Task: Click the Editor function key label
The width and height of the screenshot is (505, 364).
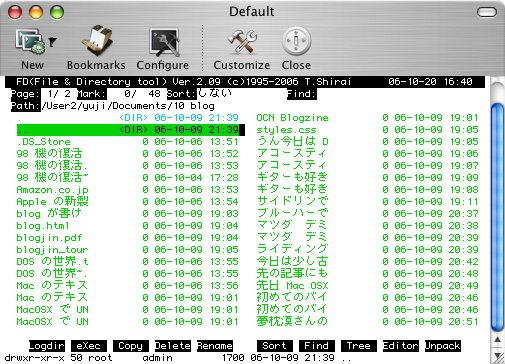Action: tap(401, 346)
